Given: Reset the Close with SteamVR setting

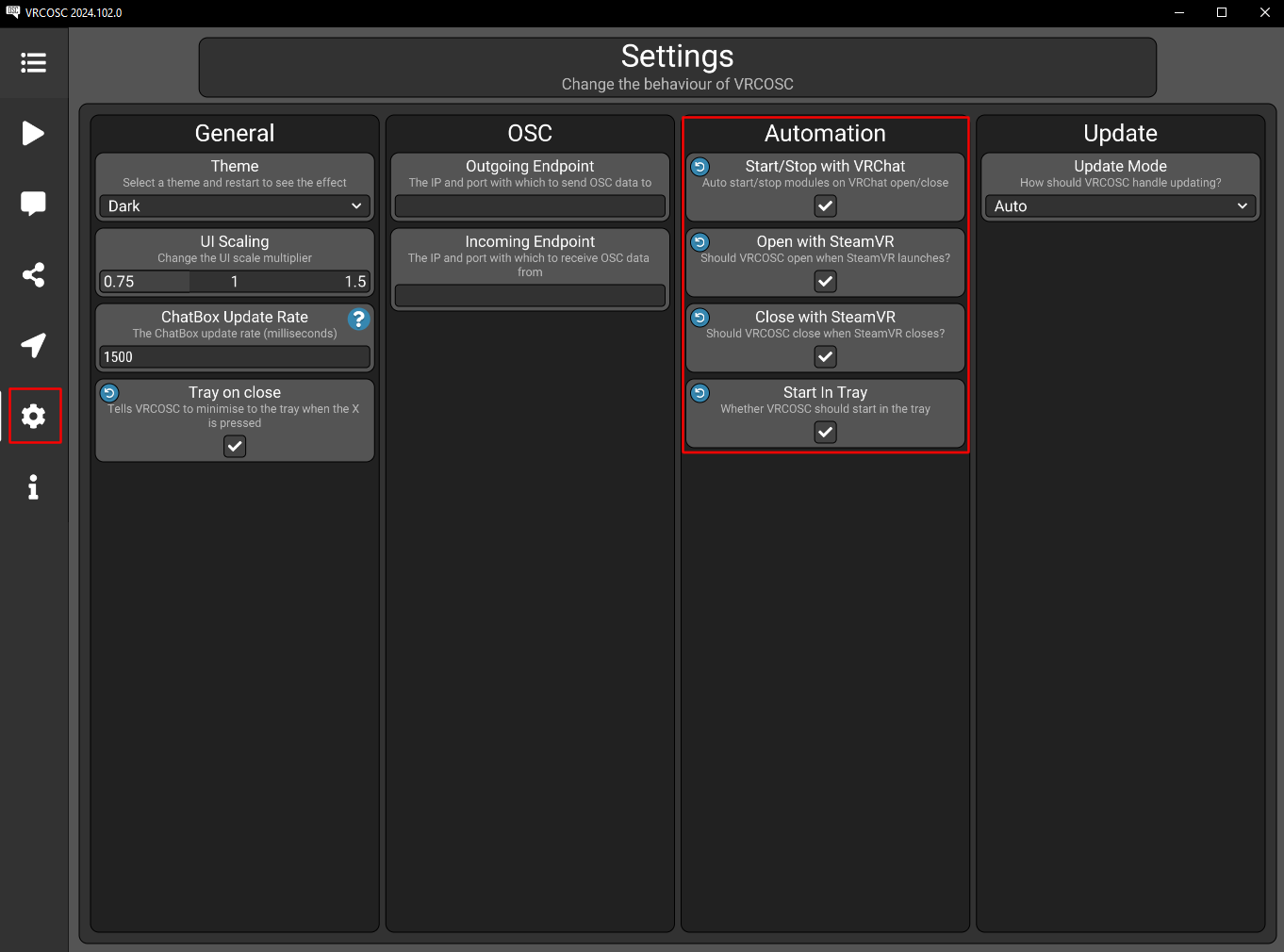Looking at the screenshot, I should click(700, 318).
